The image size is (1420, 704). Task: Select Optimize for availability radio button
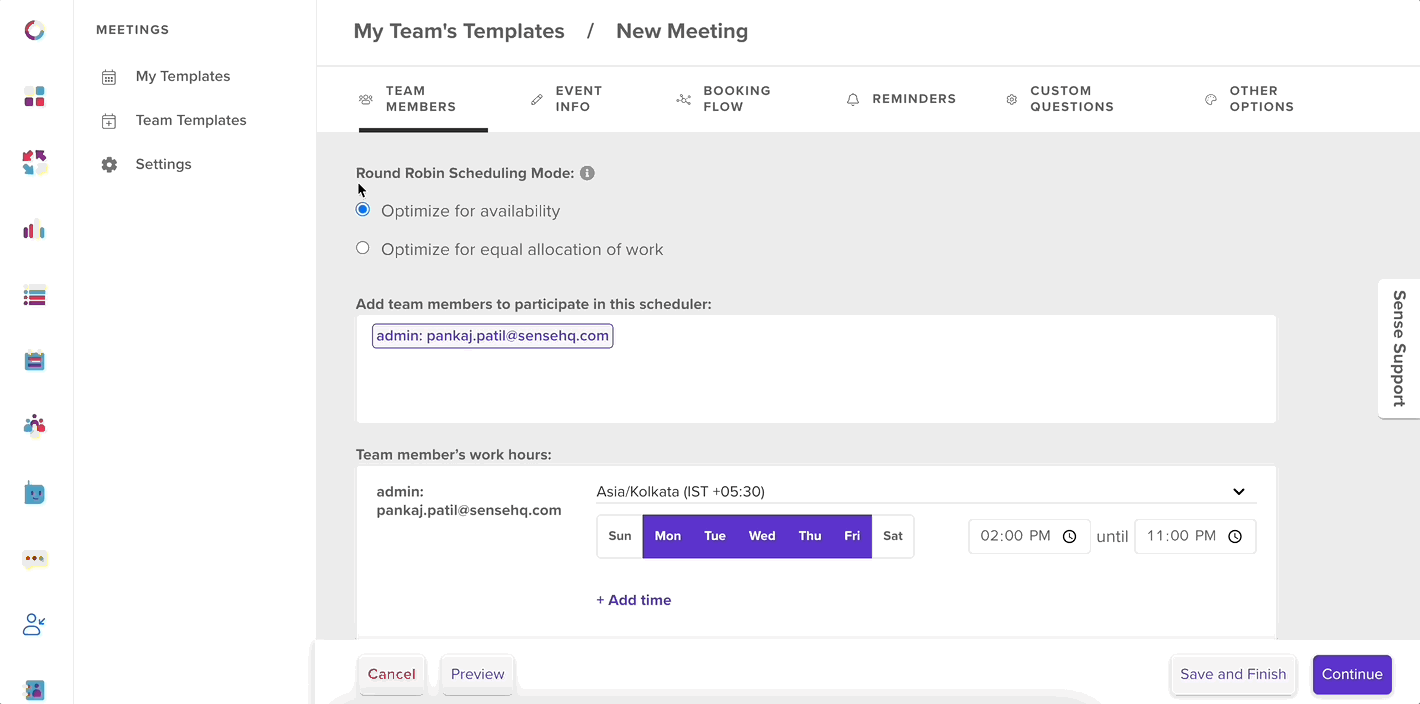(x=363, y=210)
